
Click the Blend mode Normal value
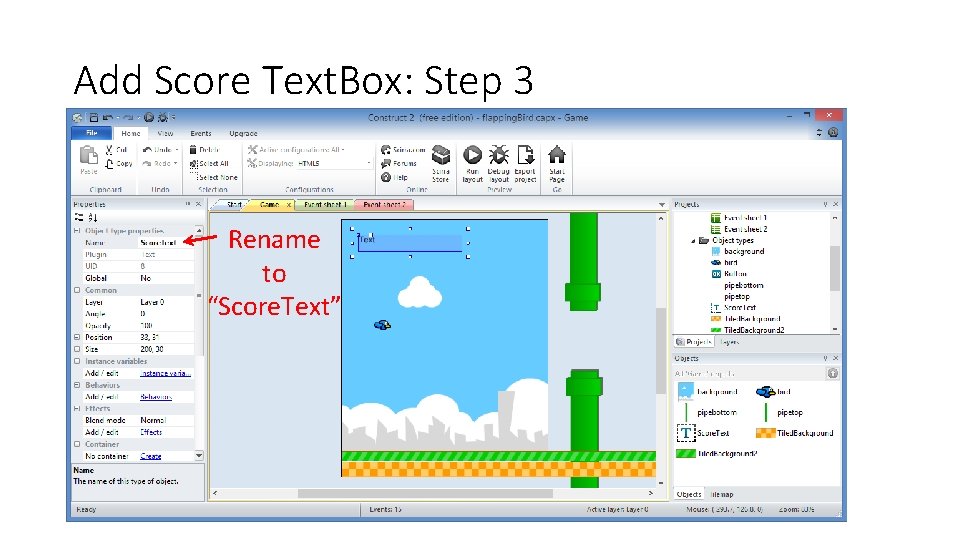click(x=166, y=421)
